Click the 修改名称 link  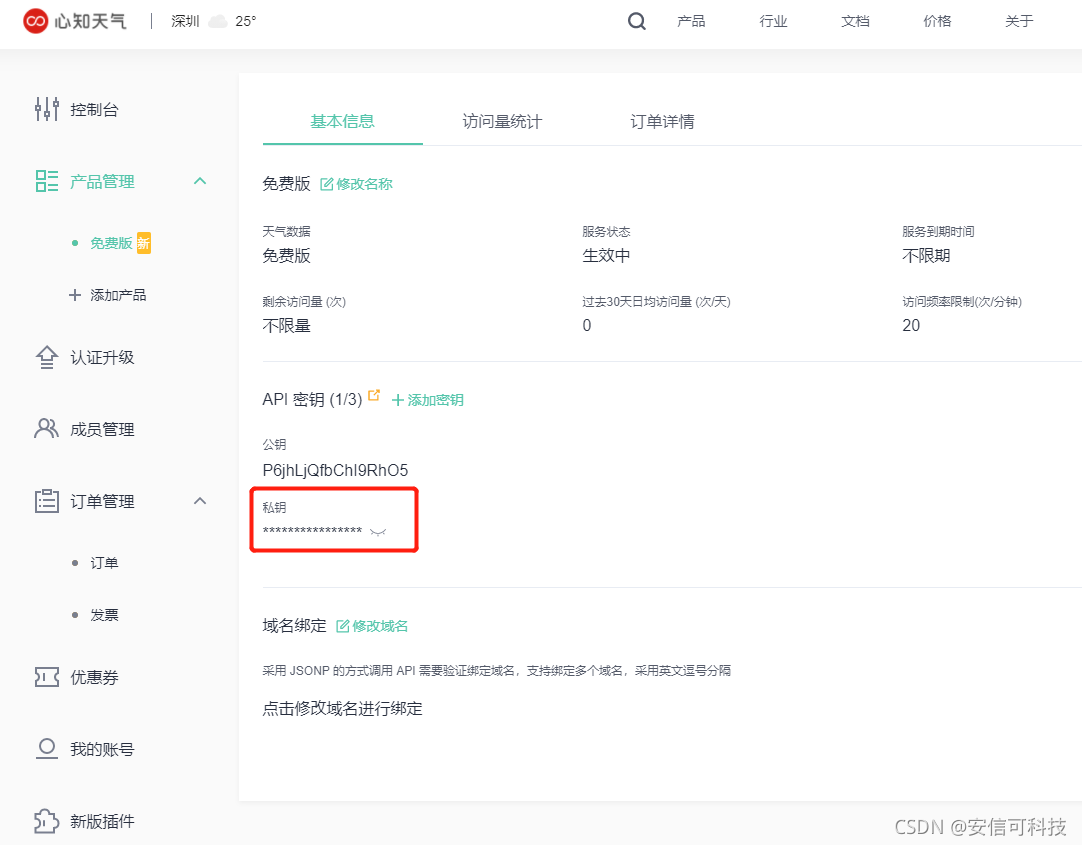point(356,184)
